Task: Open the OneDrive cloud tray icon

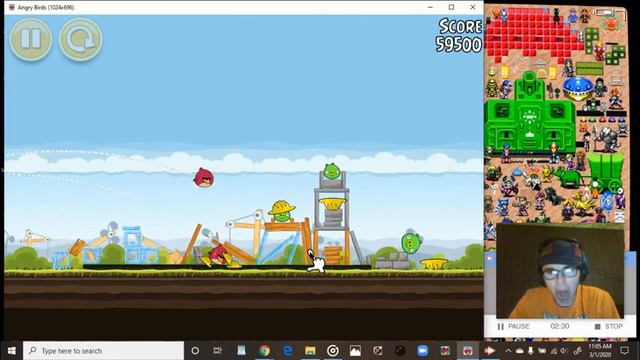Action: coord(520,351)
